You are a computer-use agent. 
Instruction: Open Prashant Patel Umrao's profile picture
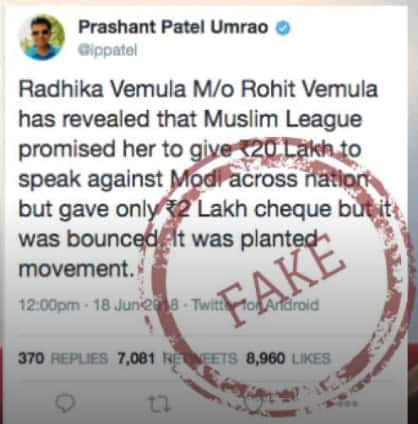pos(42,37)
